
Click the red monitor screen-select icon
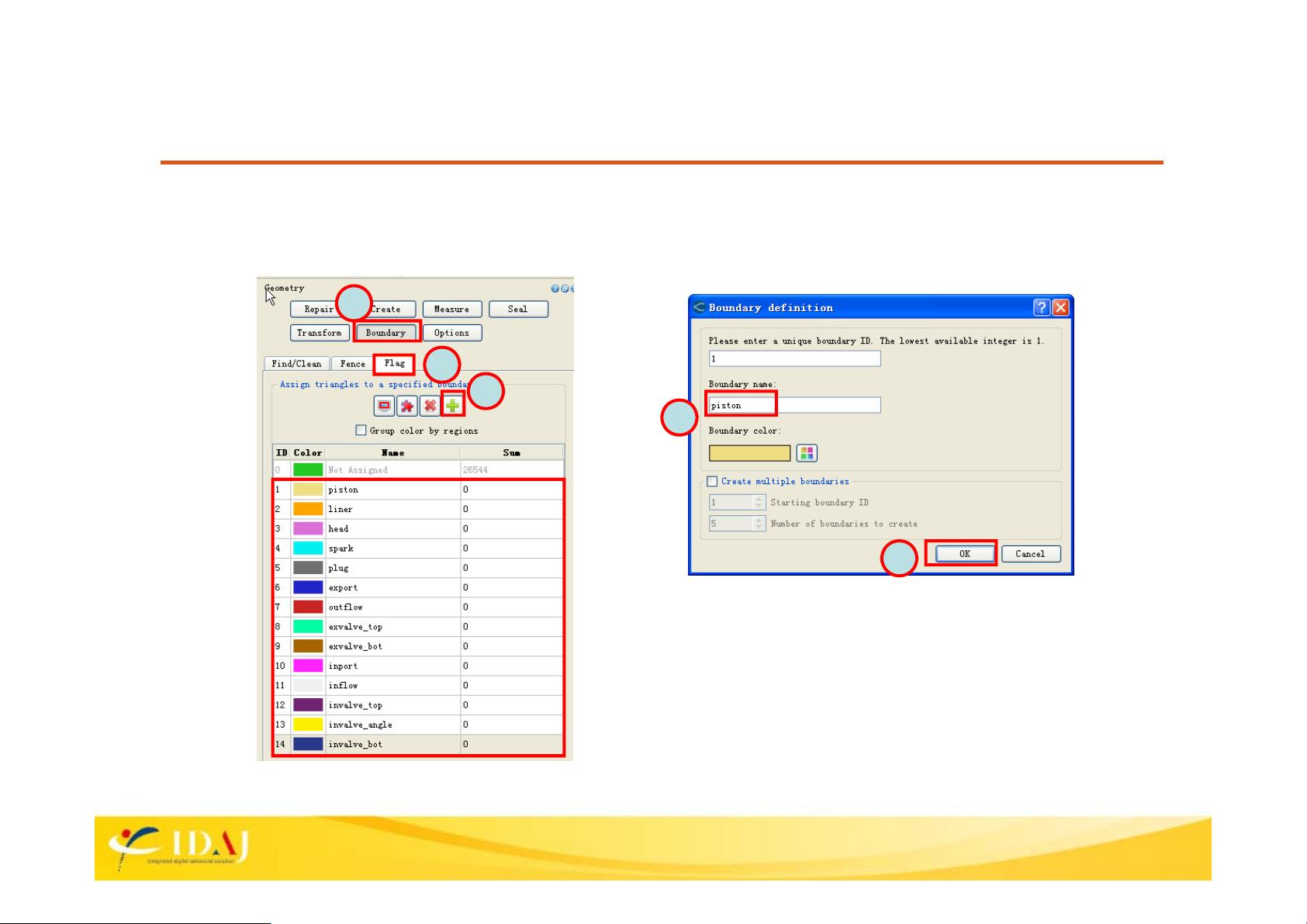coord(384,406)
